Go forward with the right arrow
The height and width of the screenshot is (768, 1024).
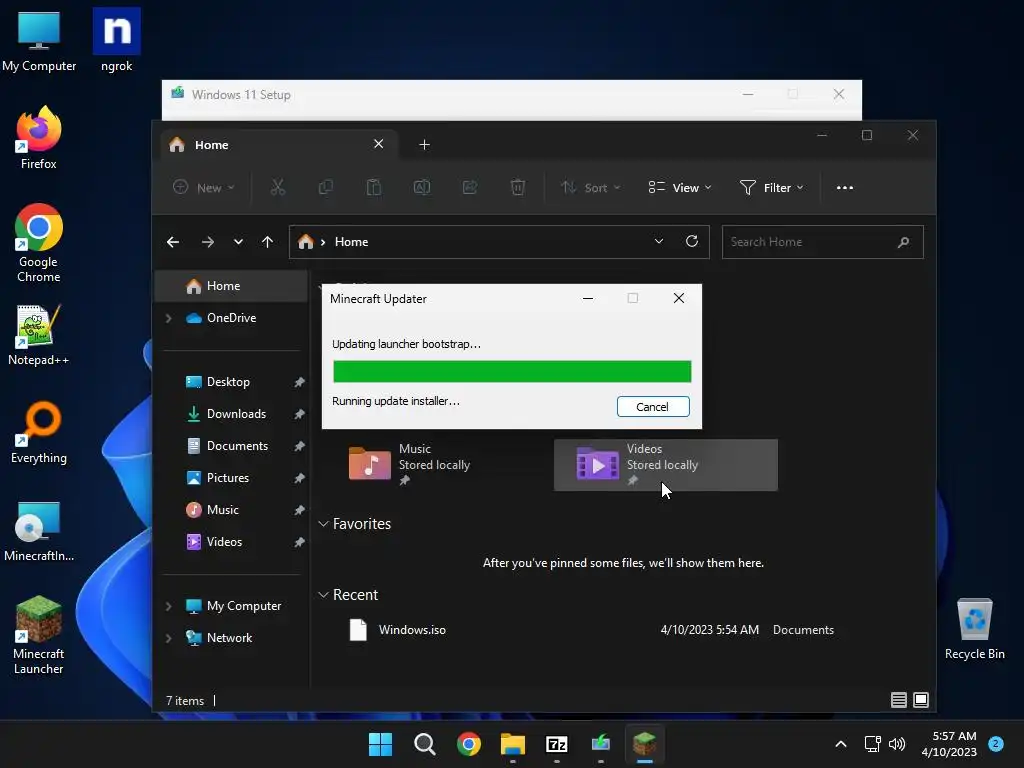[208, 242]
